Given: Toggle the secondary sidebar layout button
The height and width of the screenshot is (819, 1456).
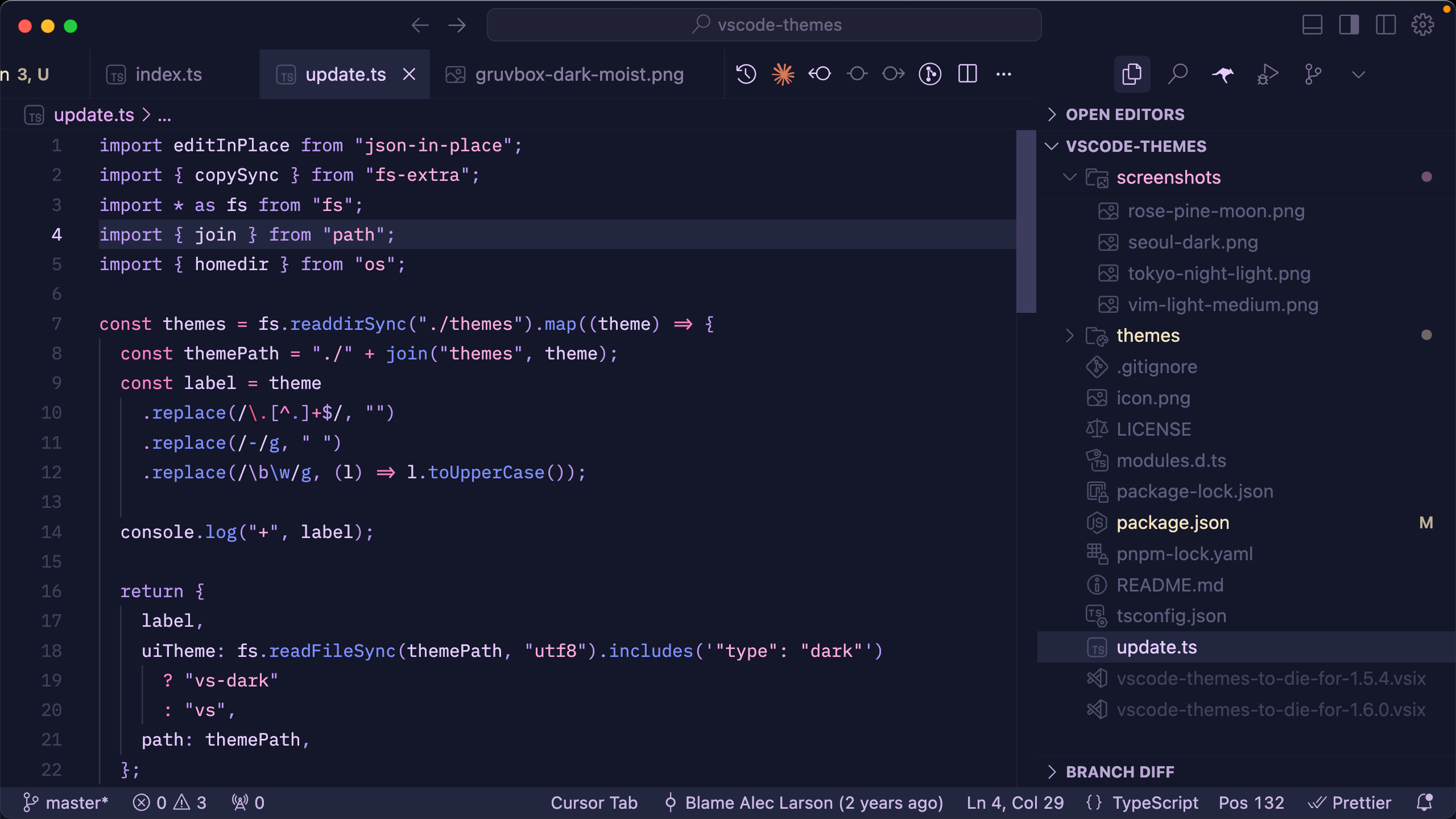Looking at the screenshot, I should (1385, 25).
